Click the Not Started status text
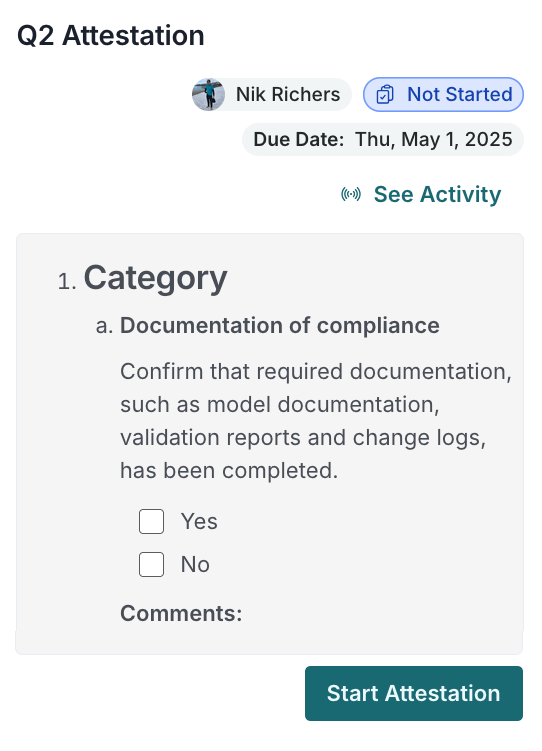542x751 pixels. pos(460,94)
